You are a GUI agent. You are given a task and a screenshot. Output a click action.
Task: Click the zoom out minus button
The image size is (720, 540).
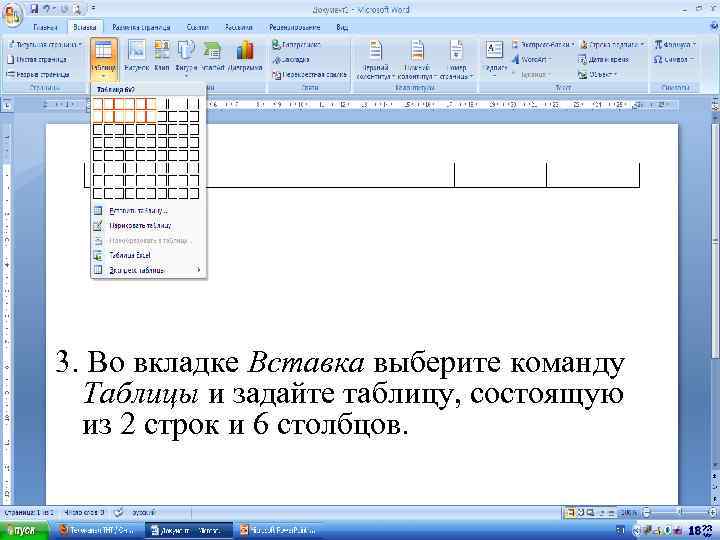coord(646,512)
